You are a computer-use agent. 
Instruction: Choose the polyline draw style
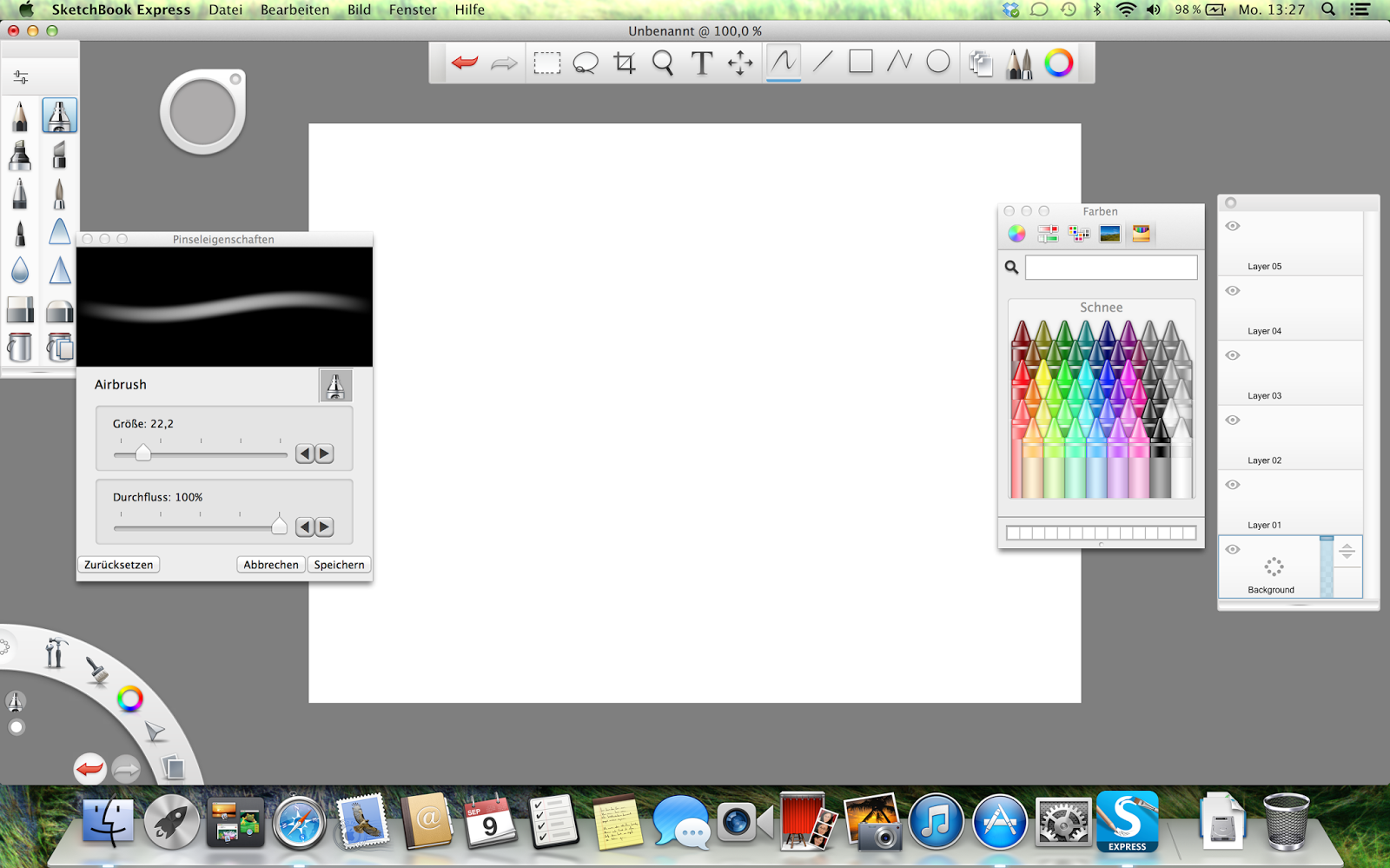coord(899,62)
